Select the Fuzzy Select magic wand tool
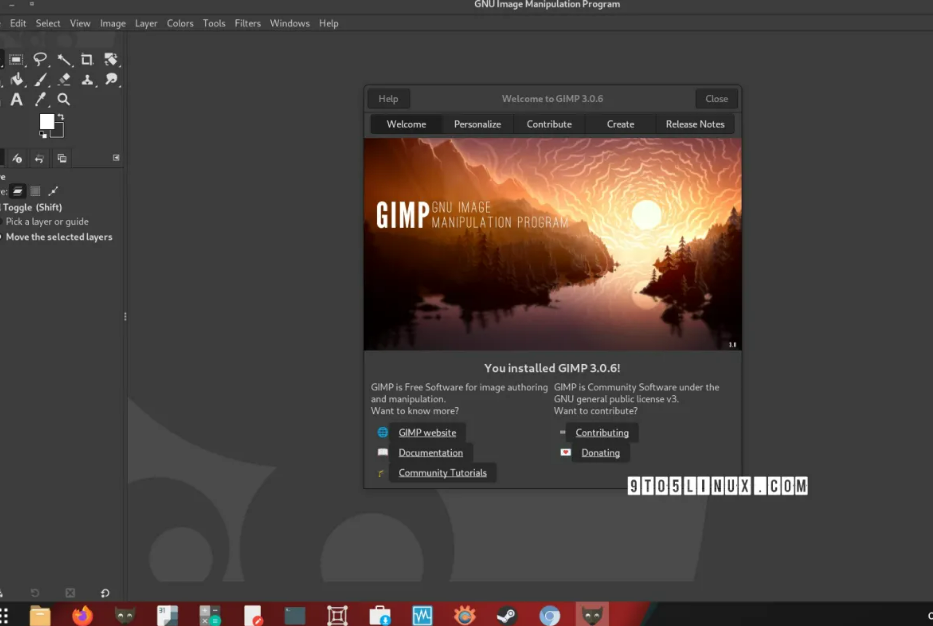 63,60
